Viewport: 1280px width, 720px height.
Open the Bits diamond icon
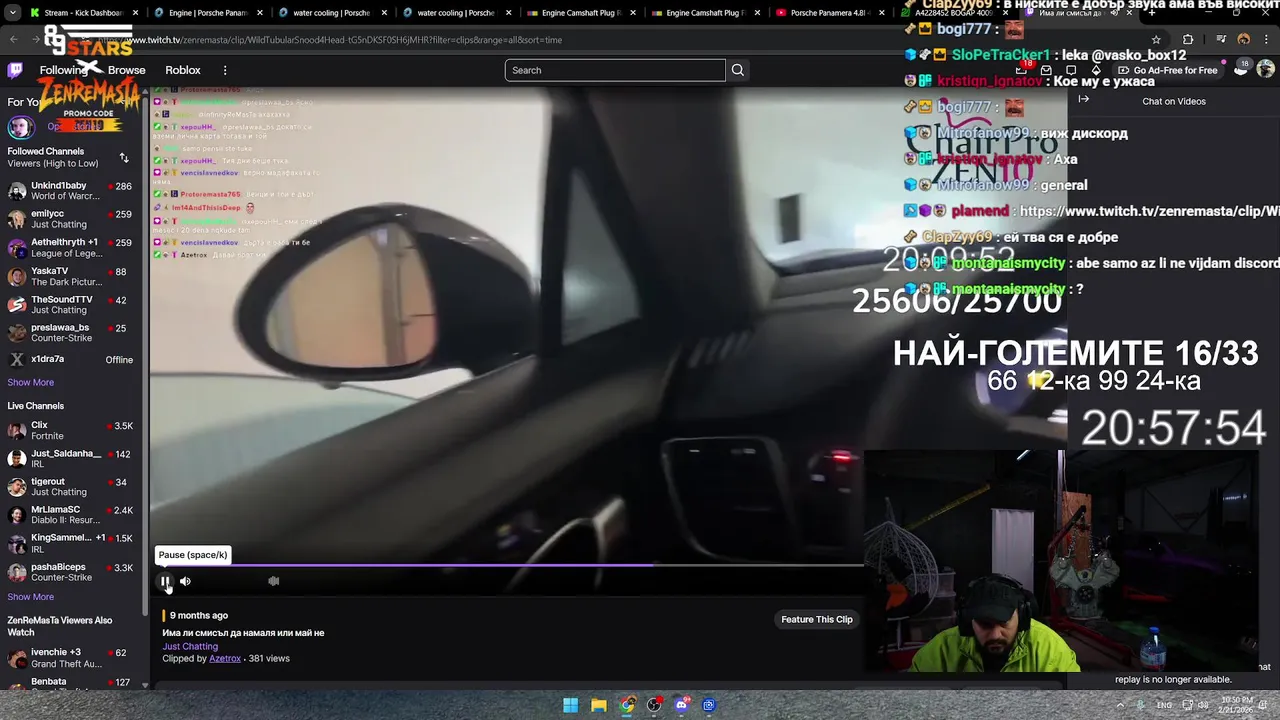[x=1096, y=70]
